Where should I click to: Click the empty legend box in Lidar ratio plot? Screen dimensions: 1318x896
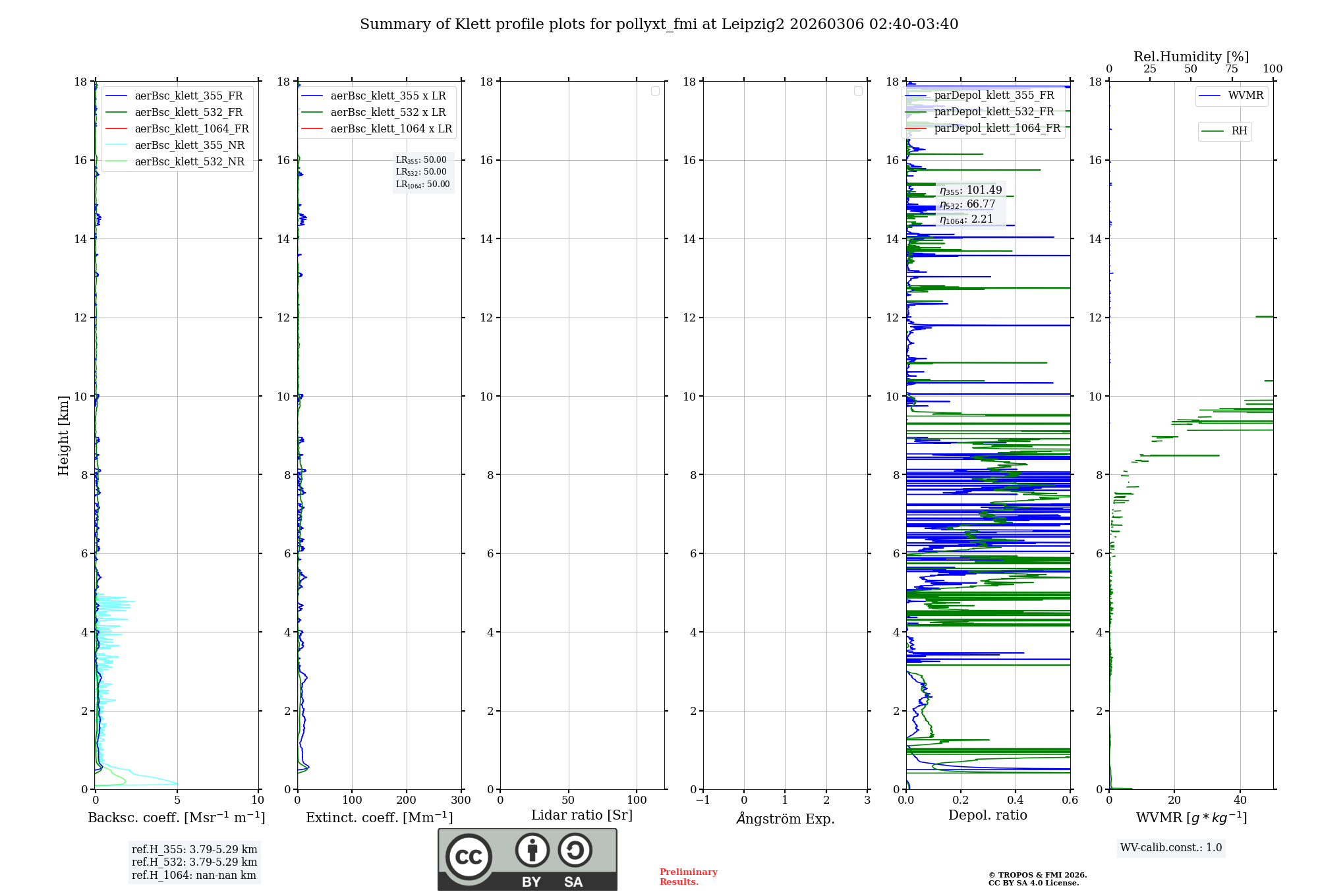[655, 91]
